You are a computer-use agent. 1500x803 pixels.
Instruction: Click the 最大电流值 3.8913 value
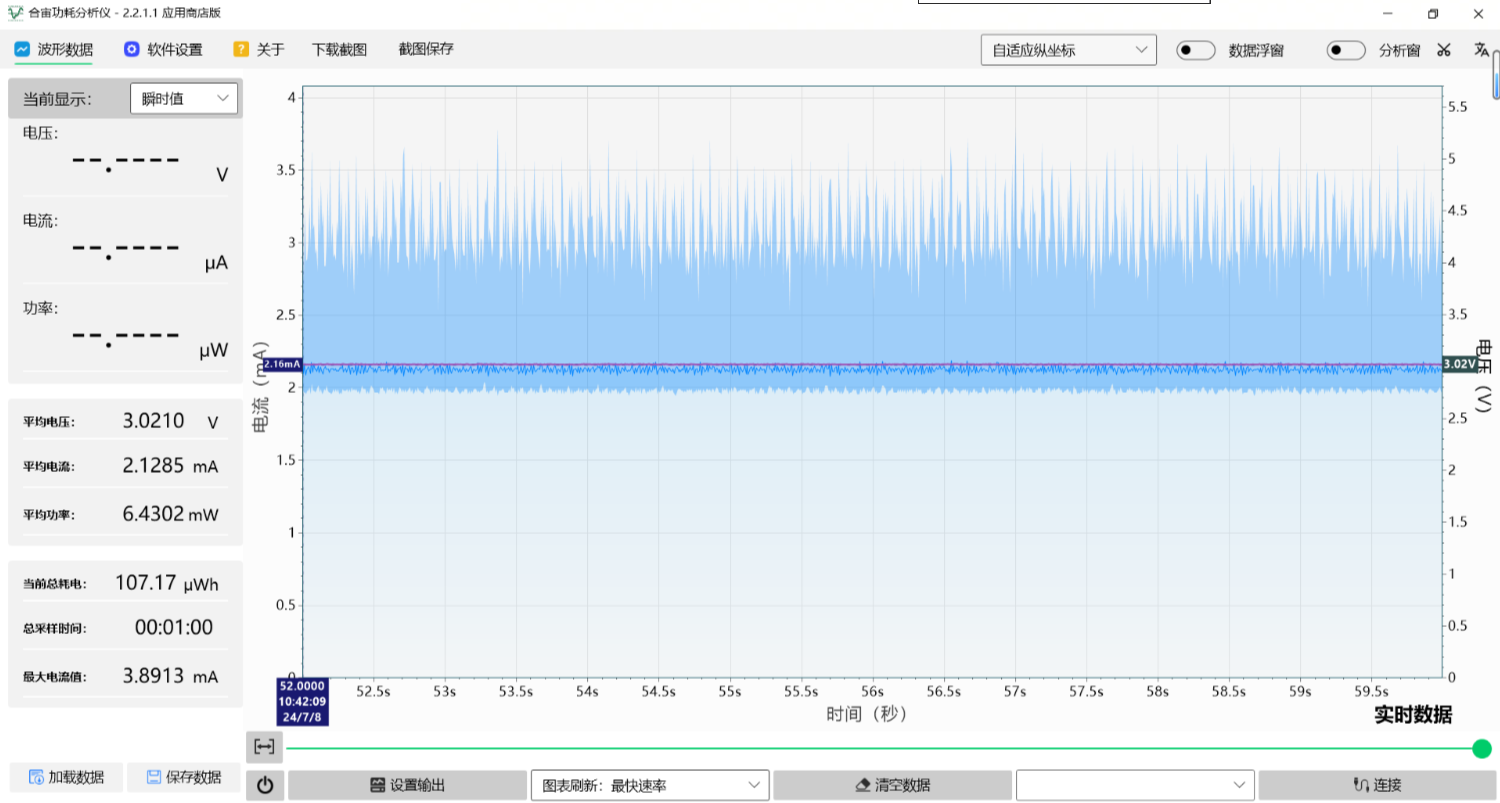coord(153,675)
